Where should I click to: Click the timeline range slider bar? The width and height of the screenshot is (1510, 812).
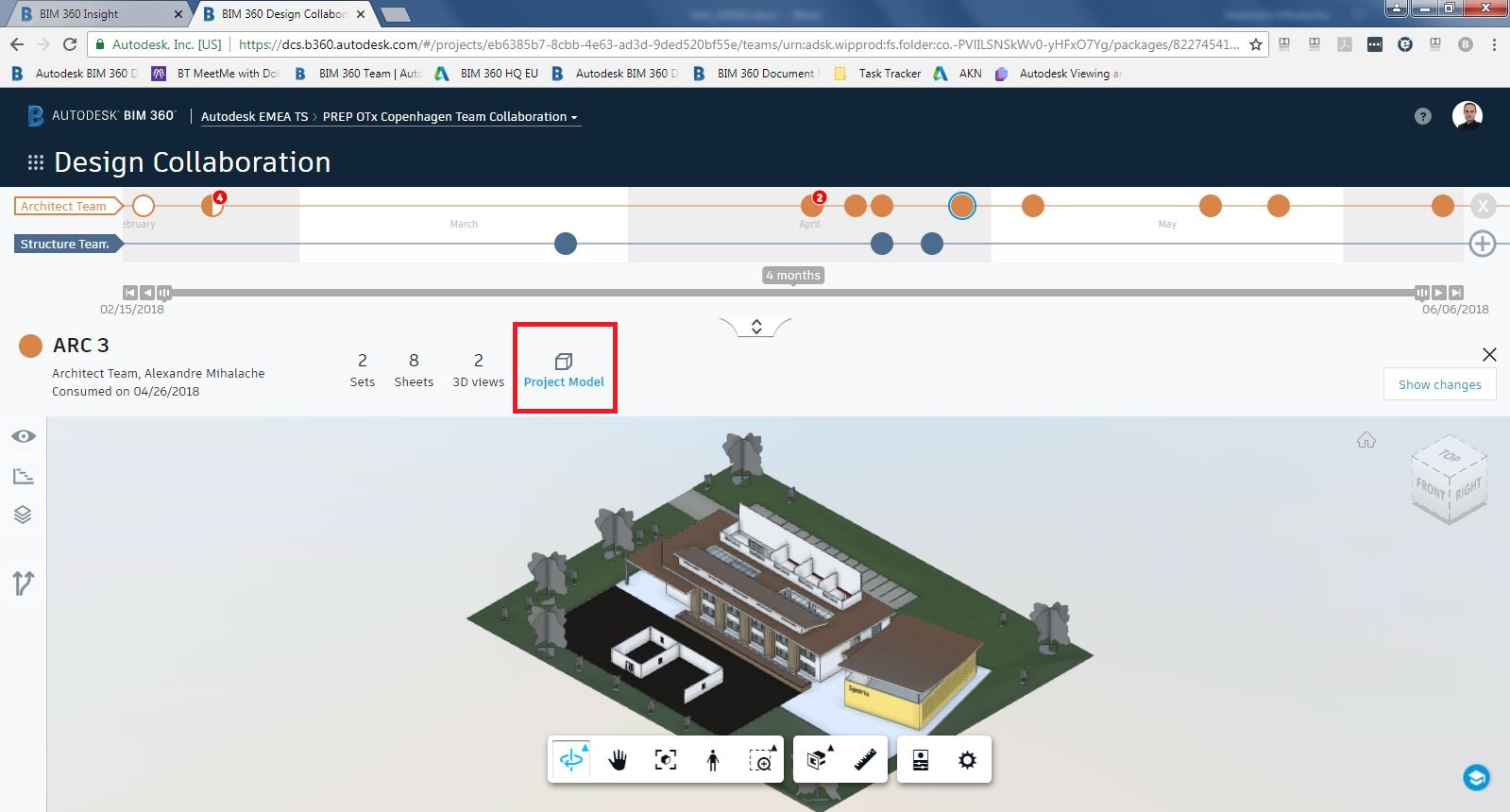[793, 293]
